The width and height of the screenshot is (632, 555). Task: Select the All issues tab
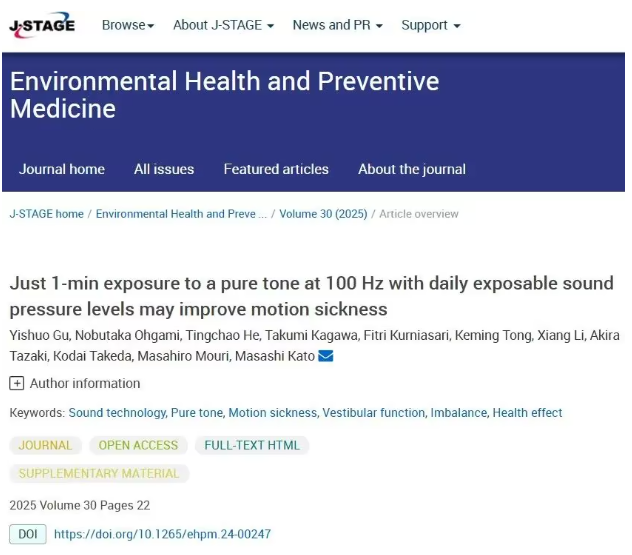point(164,169)
